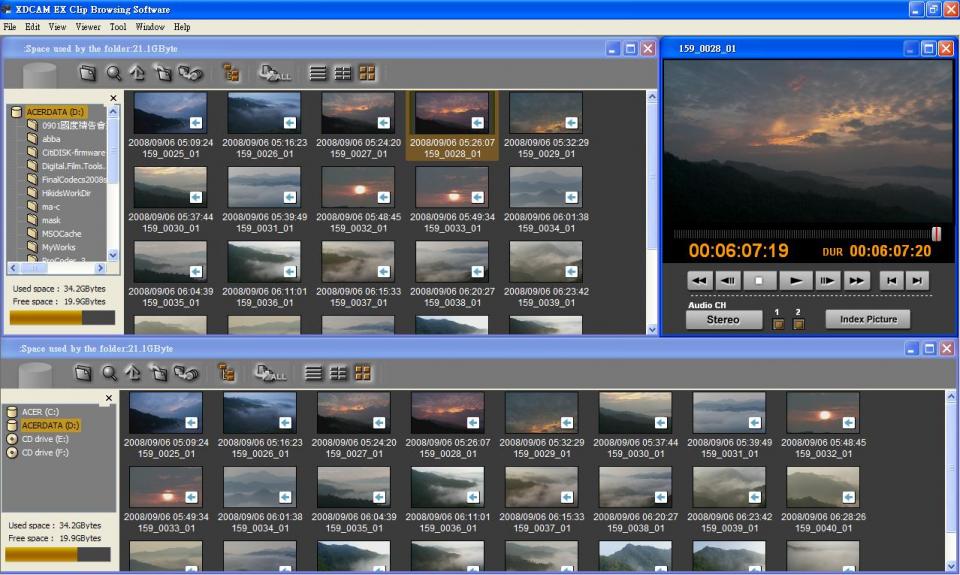Open the Tool menu
This screenshot has width=960, height=575.
118,27
